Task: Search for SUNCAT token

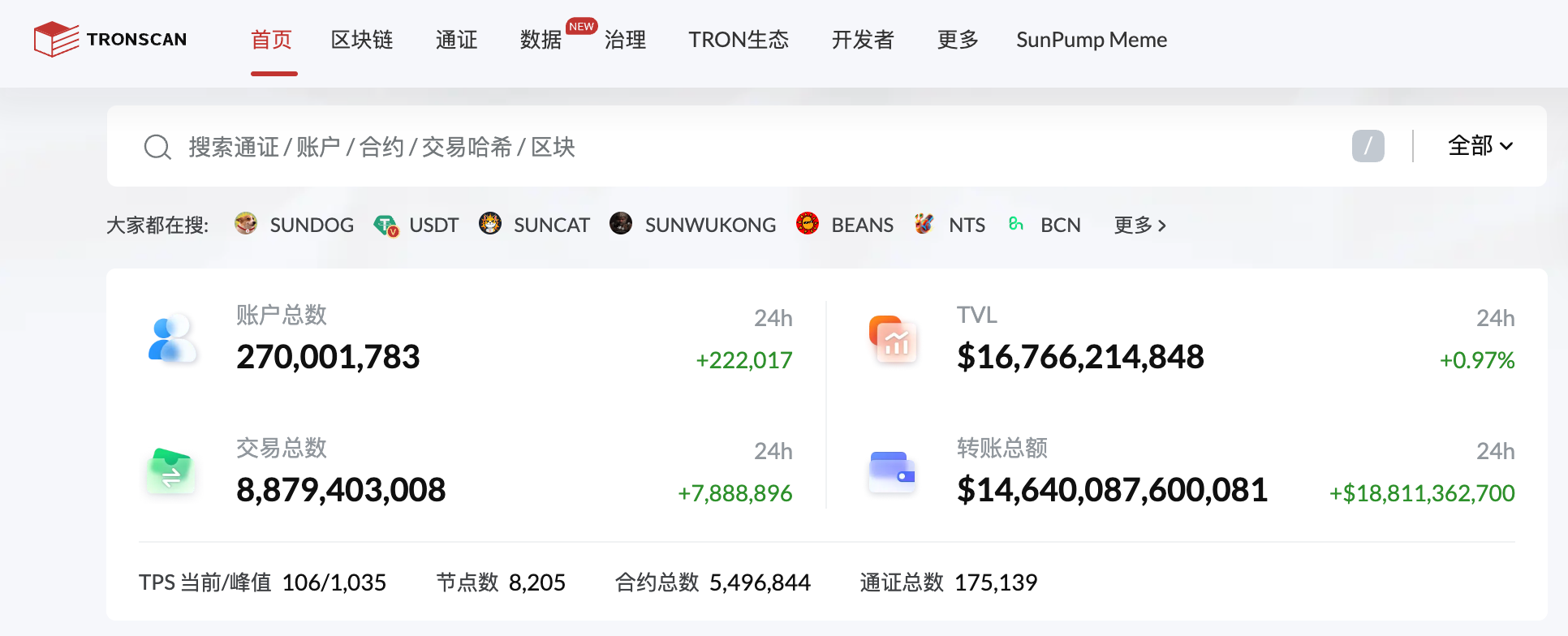Action: pos(552,225)
